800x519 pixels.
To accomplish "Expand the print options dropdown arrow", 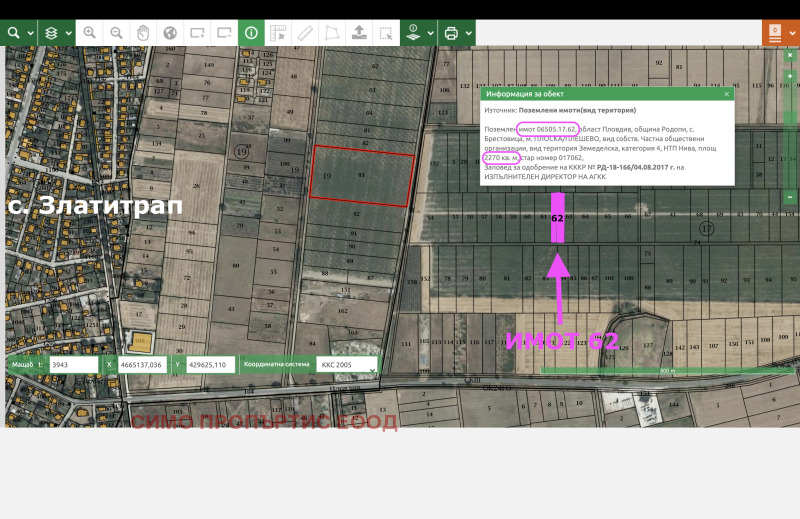I will pos(468,32).
